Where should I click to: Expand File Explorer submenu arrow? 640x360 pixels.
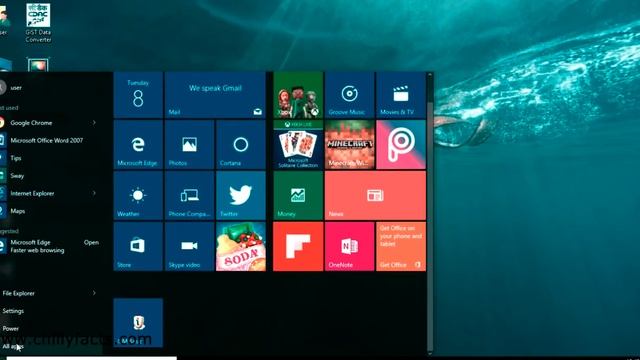94,293
